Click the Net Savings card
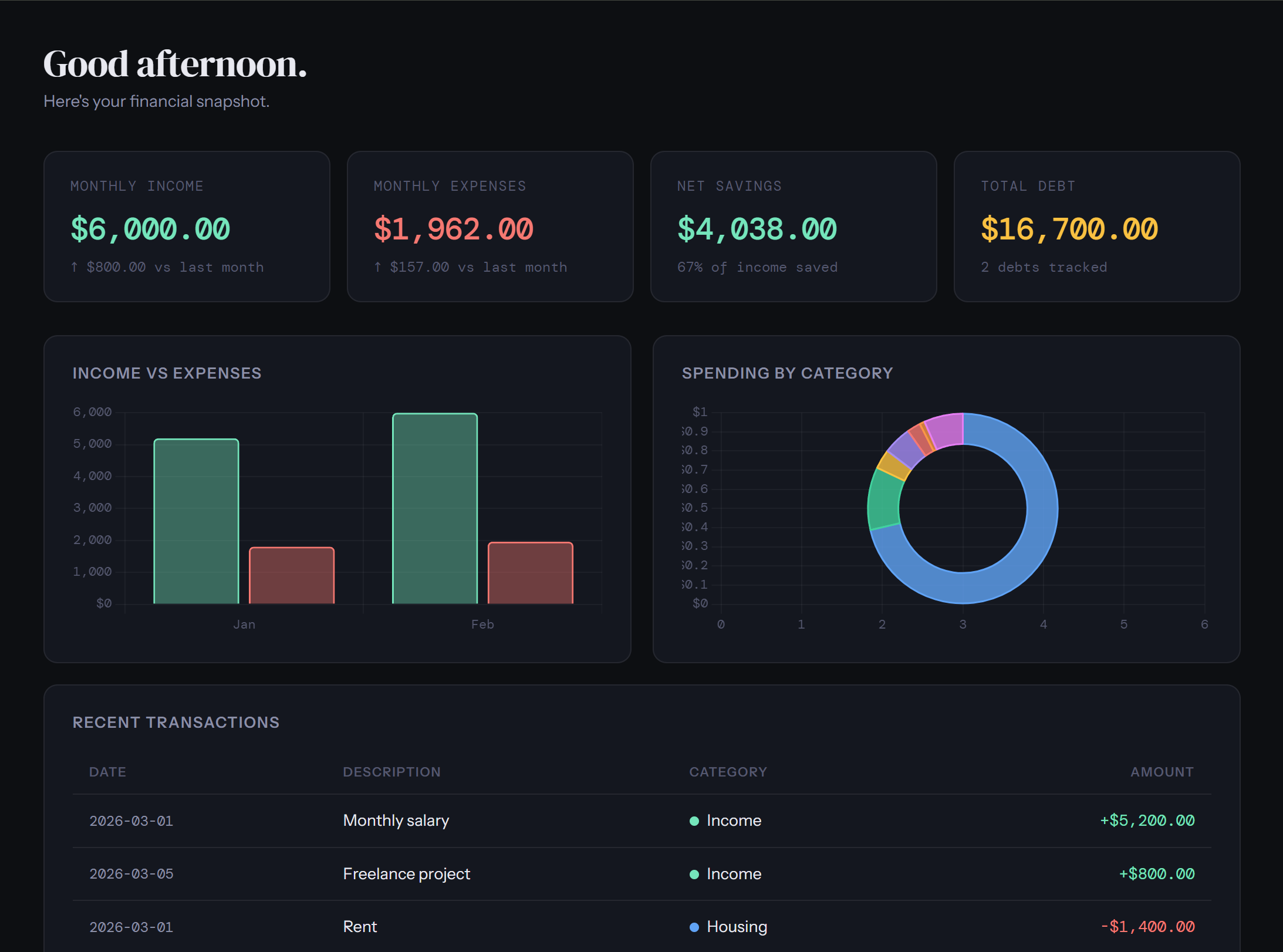This screenshot has height=952, width=1283. (x=794, y=227)
